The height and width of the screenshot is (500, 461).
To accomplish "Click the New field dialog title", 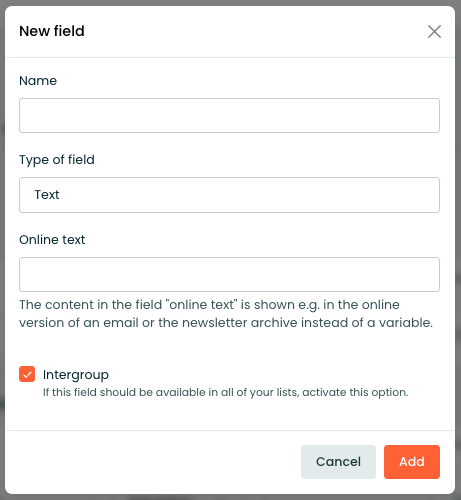I will (x=52, y=31).
